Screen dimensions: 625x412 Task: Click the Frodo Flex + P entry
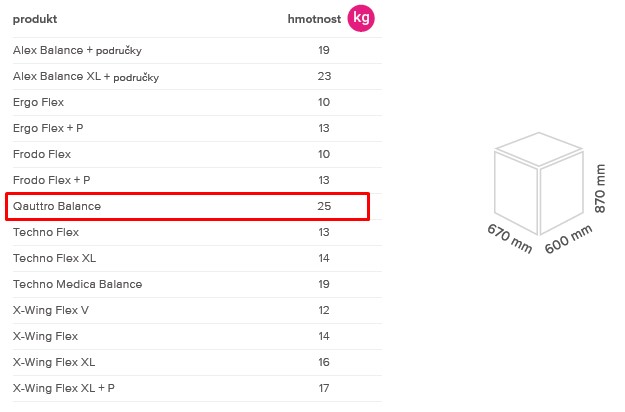pyautogui.click(x=51, y=180)
